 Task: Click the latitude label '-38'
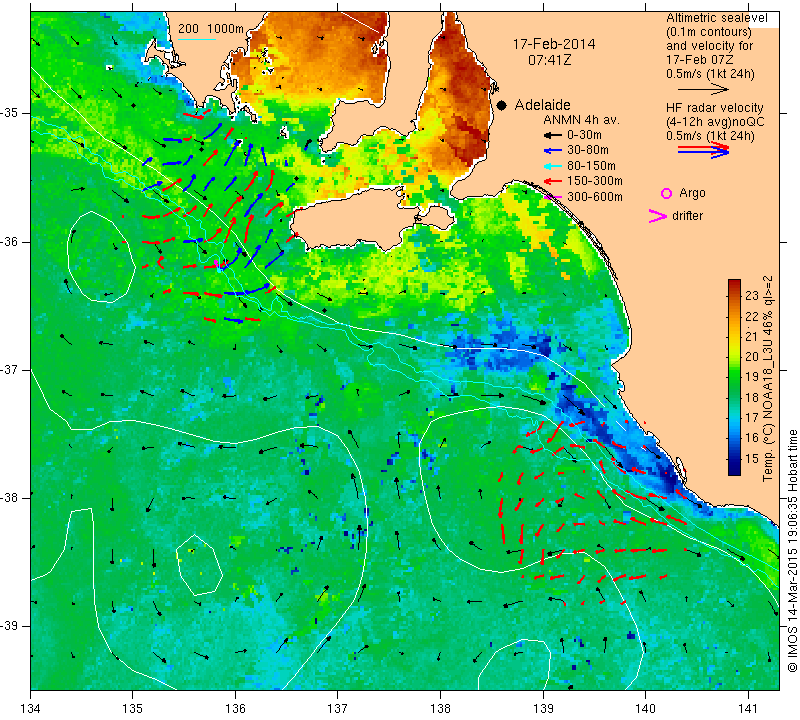pos(9,498)
